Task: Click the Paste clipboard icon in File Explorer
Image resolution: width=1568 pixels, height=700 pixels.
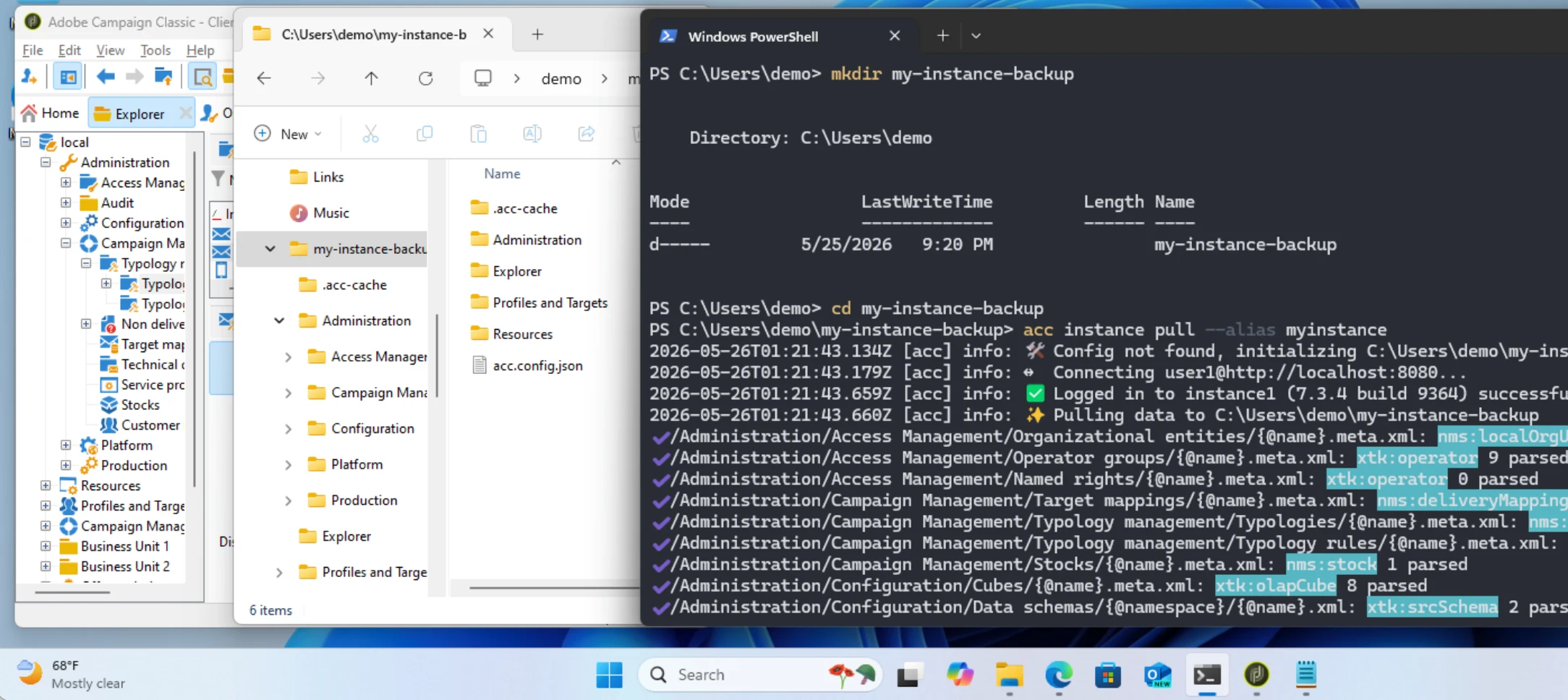Action: pyautogui.click(x=478, y=134)
